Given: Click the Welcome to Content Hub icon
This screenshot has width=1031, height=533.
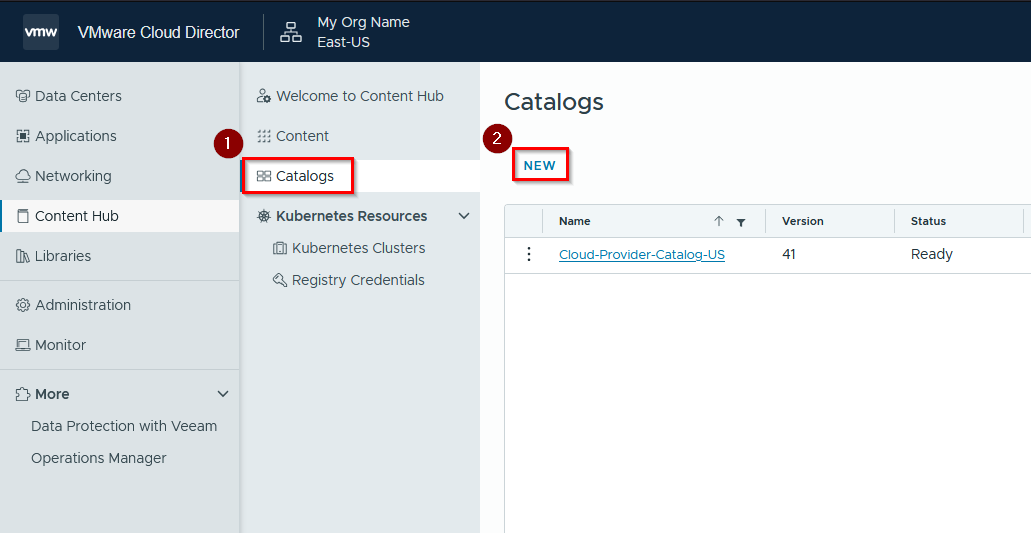Looking at the screenshot, I should coord(264,96).
